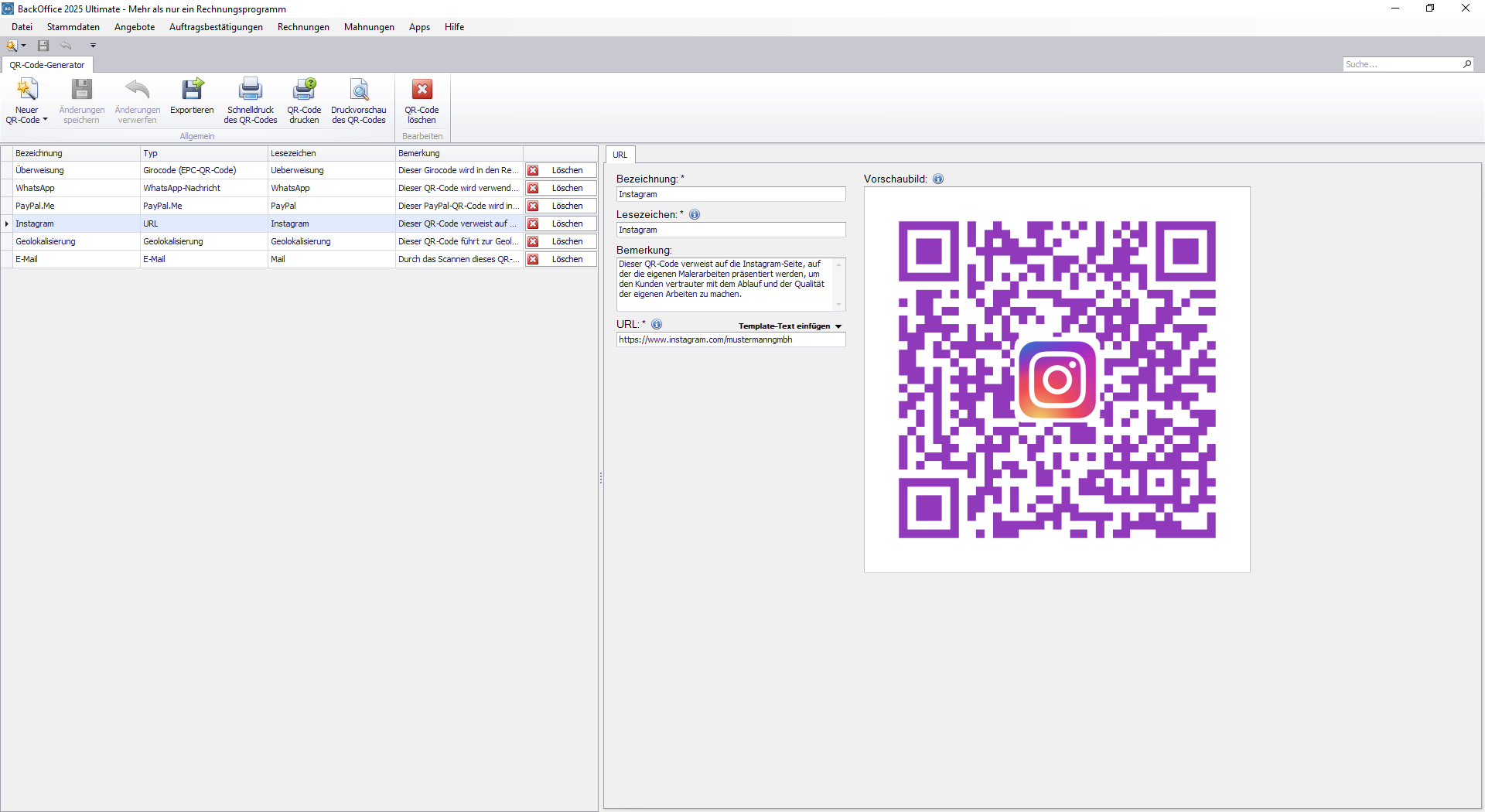Click Bemerkung scrollbar down arrow
Viewport: 1485px width, 812px height.
(839, 305)
